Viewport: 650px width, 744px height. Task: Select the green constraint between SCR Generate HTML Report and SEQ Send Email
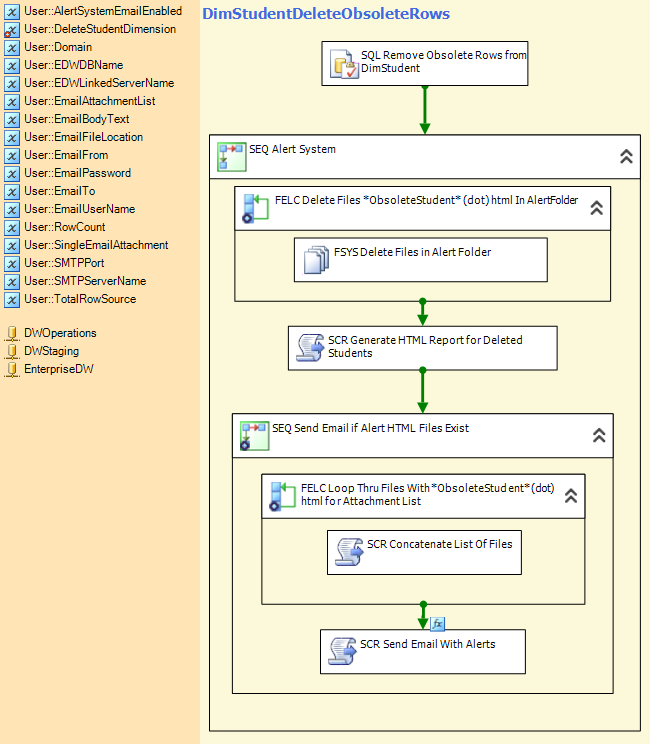coord(423,391)
